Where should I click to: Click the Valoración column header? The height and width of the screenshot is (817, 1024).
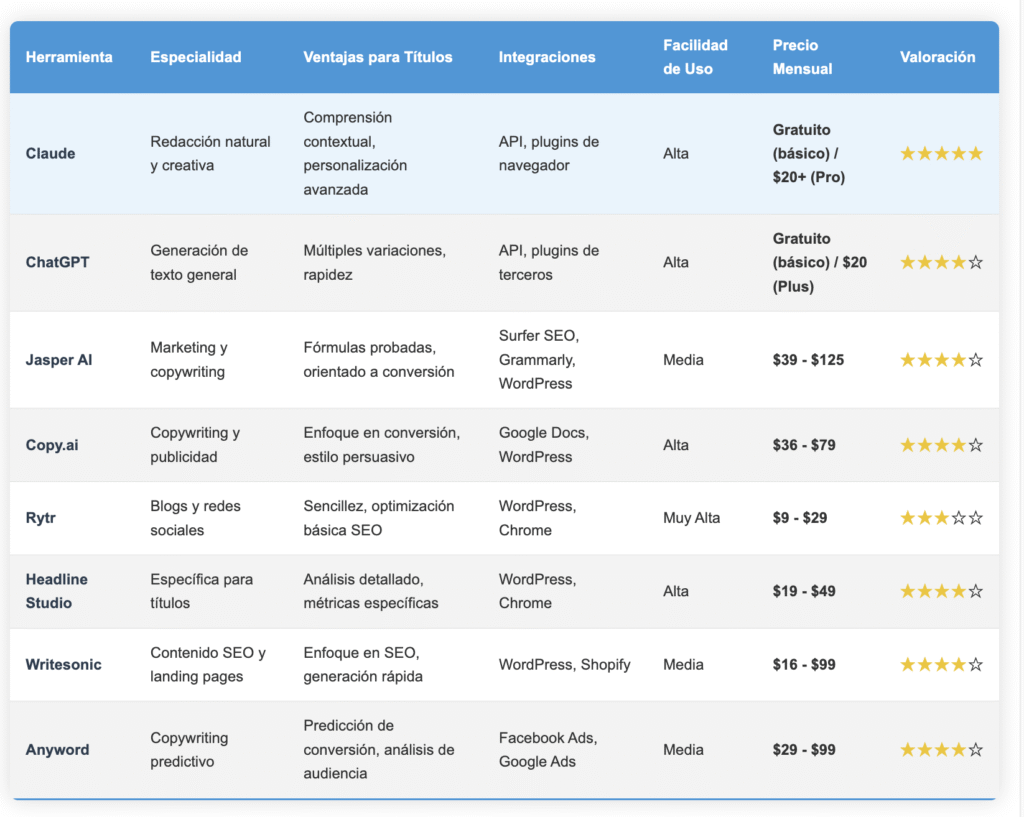click(x=937, y=57)
